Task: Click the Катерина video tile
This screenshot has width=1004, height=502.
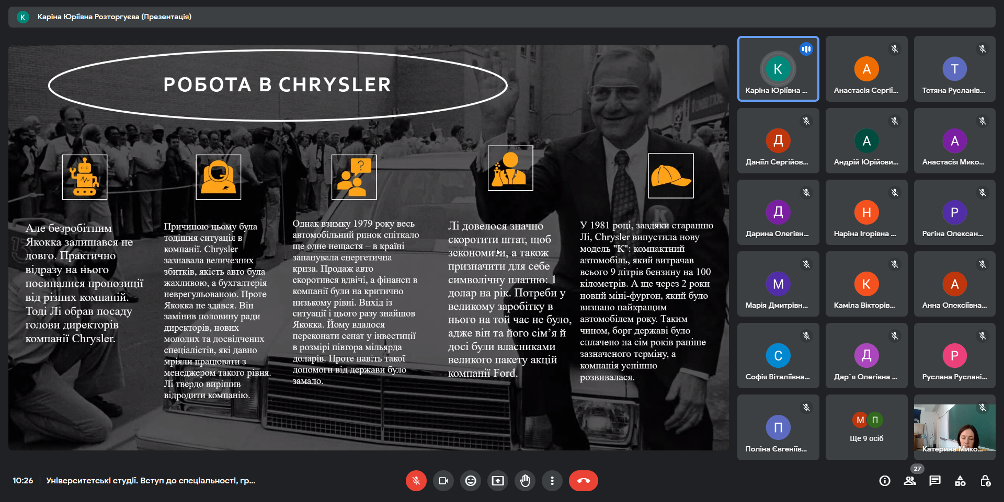Action: tap(954, 427)
